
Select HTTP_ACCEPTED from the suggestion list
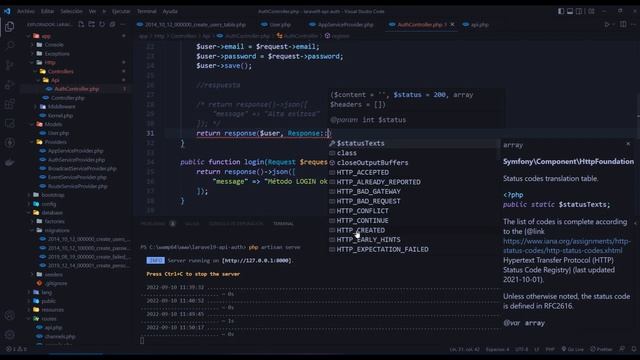(x=414, y=172)
